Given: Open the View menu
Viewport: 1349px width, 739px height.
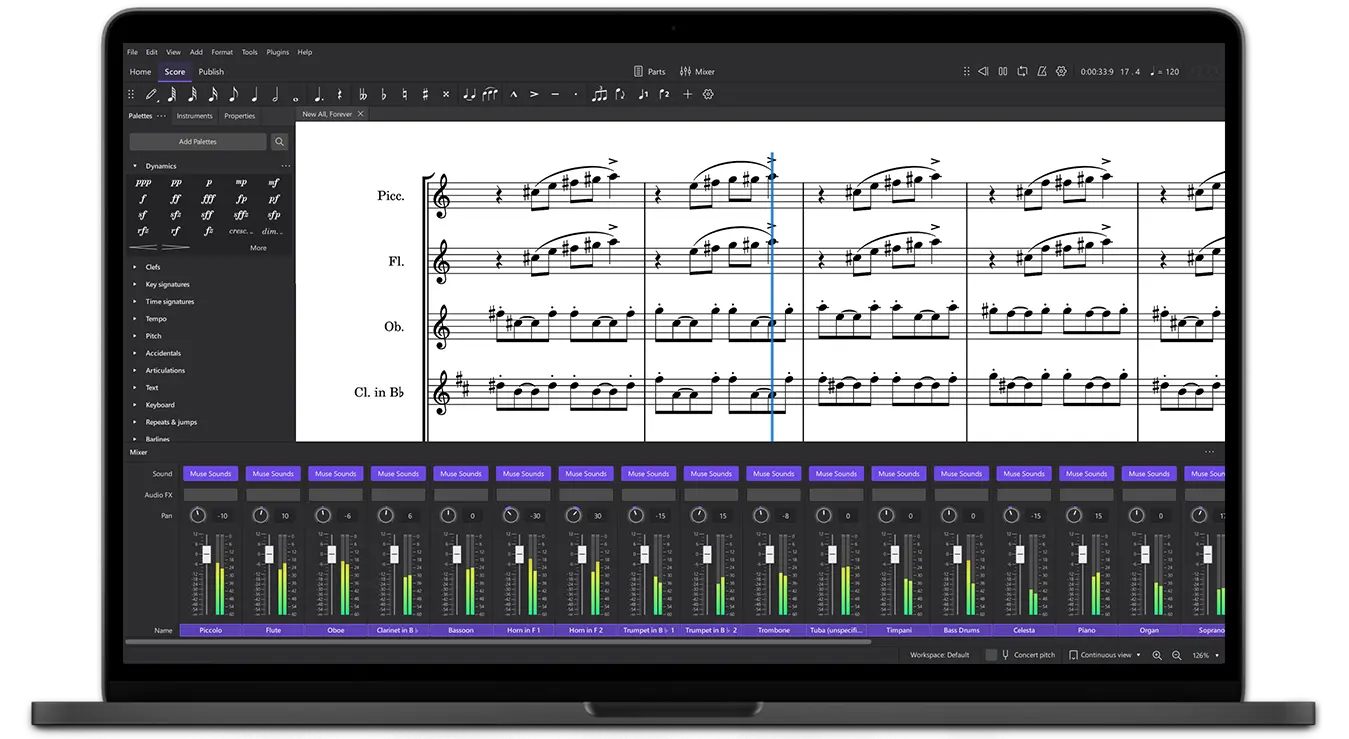Looking at the screenshot, I should point(173,52).
